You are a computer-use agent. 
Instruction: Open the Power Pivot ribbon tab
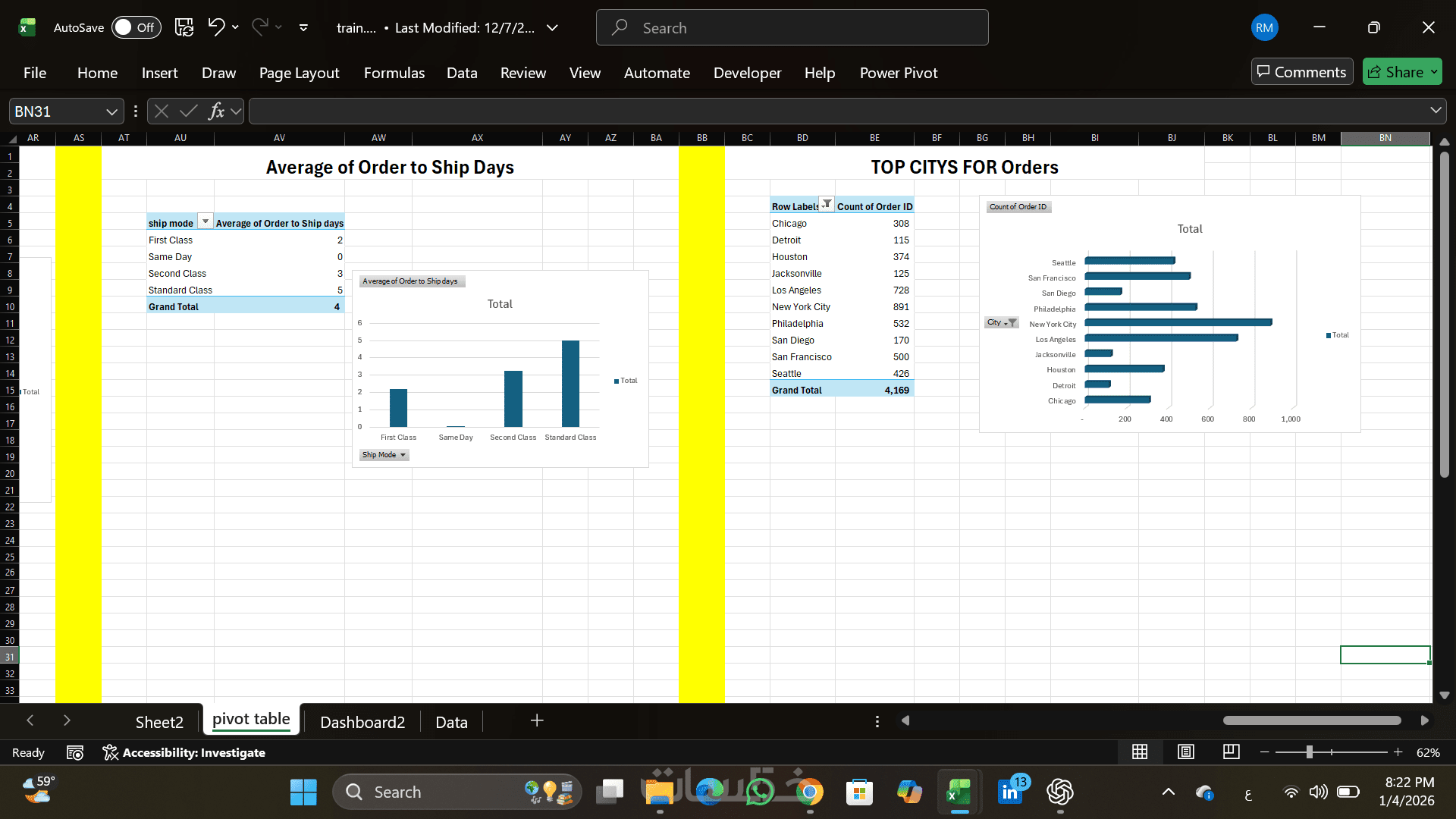pos(898,73)
